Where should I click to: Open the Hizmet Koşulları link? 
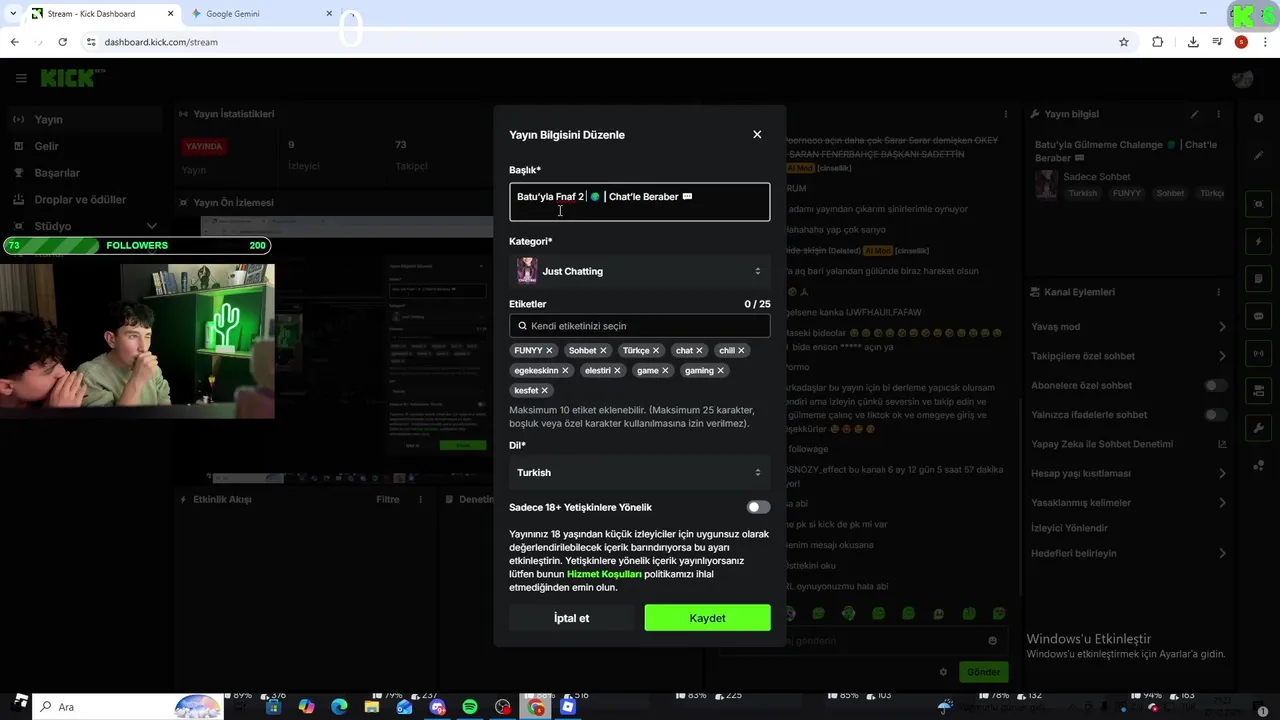pos(604,574)
